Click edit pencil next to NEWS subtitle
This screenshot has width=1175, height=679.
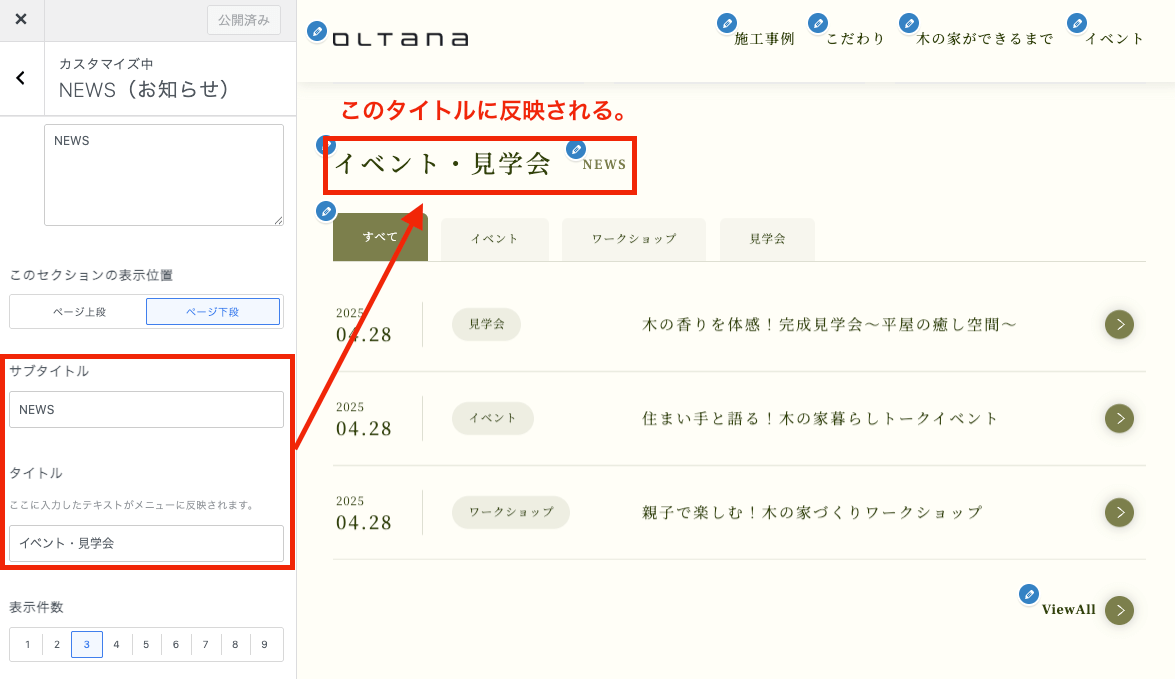(576, 150)
